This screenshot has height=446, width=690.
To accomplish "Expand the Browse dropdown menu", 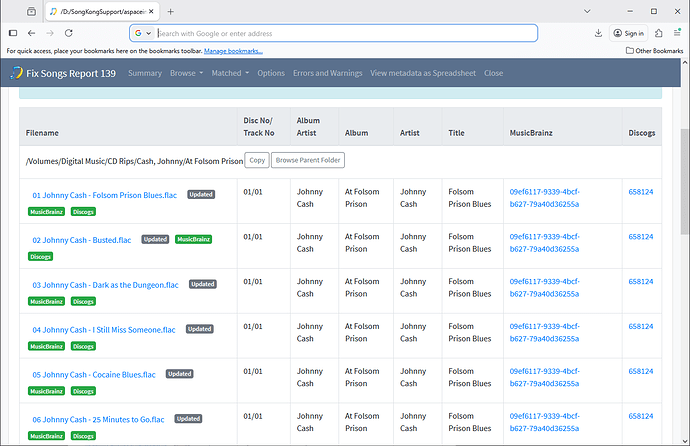I will click(186, 73).
